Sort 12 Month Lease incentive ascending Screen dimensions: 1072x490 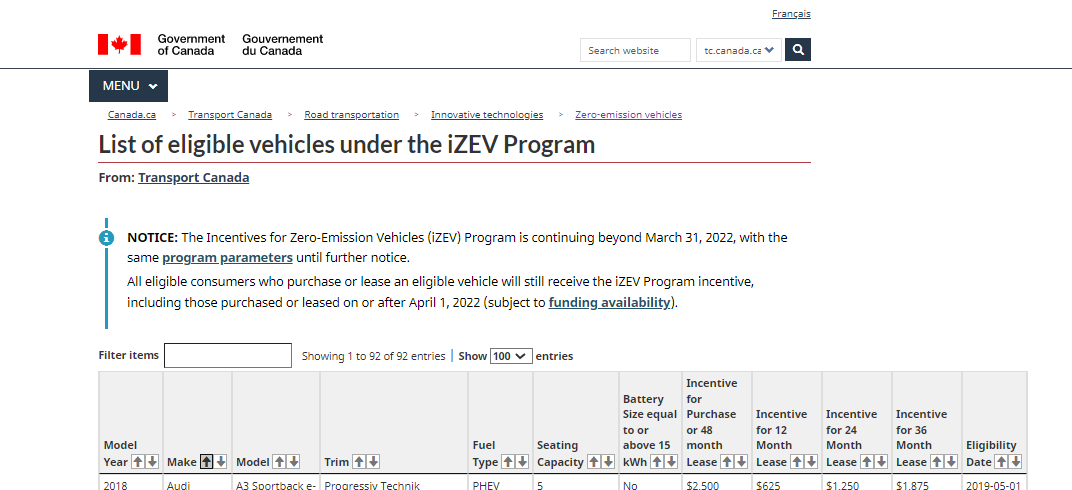coord(796,462)
